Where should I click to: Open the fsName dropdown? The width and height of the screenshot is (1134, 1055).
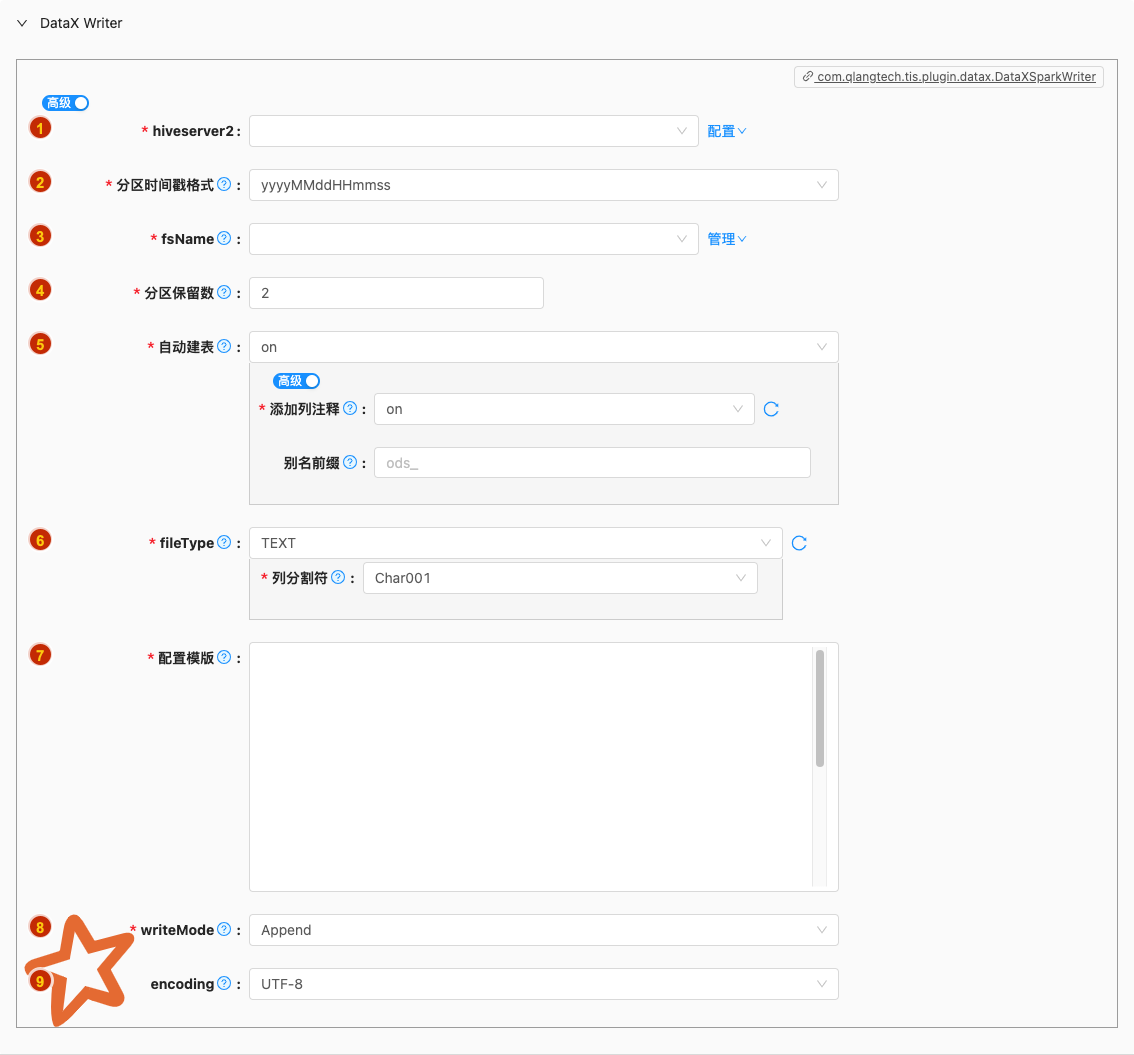474,239
